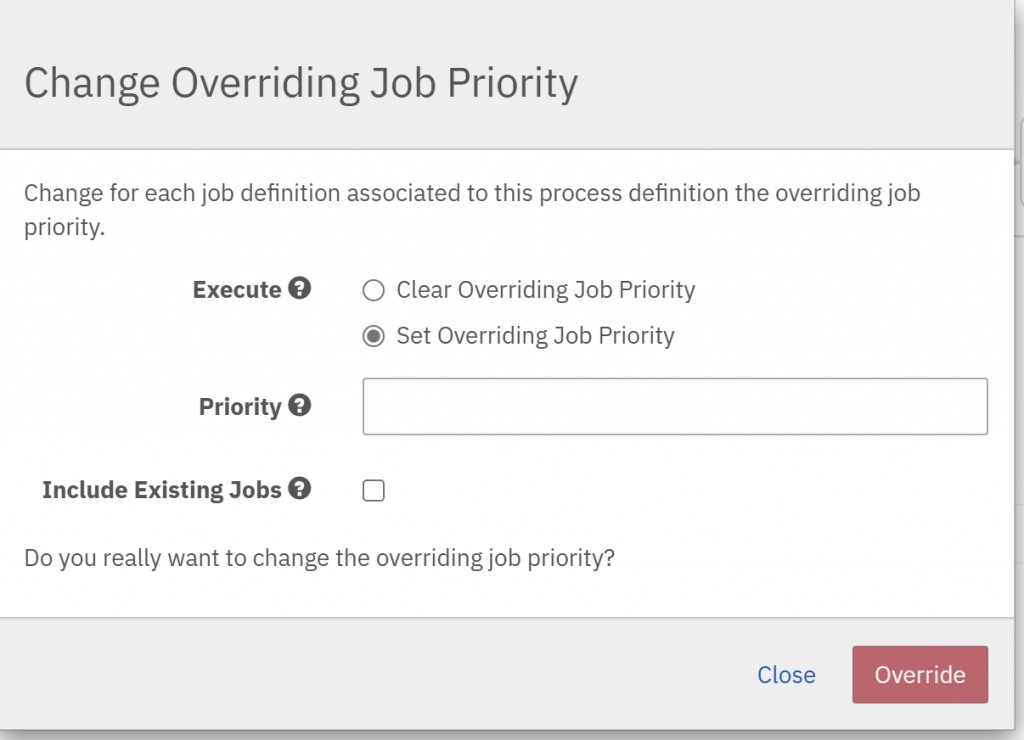Click the "Clear Overriding Job Priority" option text
This screenshot has height=740, width=1024.
[545, 290]
